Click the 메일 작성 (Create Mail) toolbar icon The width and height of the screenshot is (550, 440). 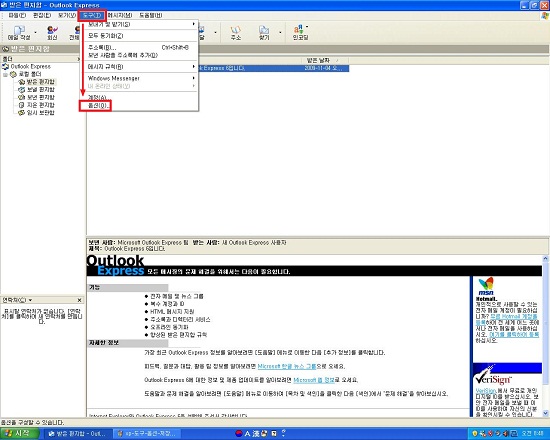click(x=19, y=33)
